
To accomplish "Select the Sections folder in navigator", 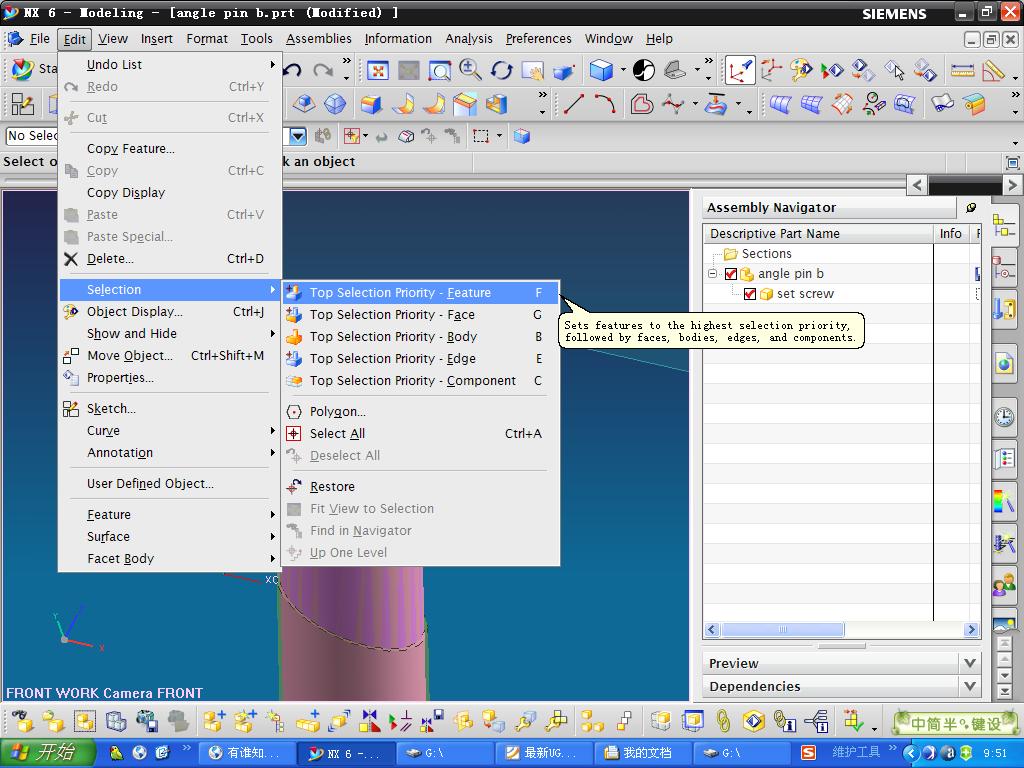I will (758, 253).
